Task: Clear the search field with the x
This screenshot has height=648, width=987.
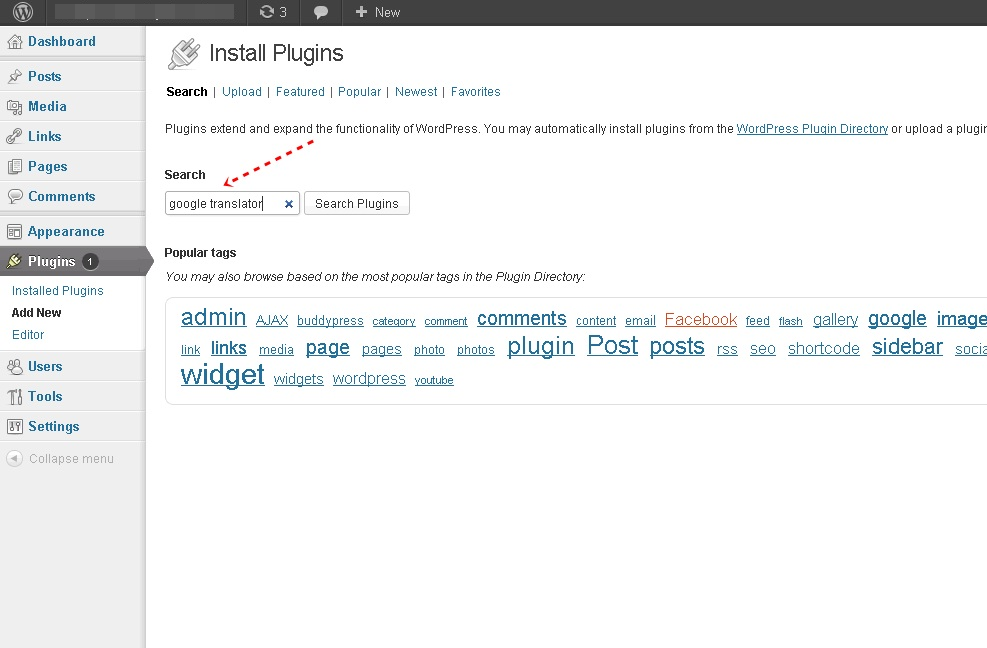Action: (x=288, y=204)
